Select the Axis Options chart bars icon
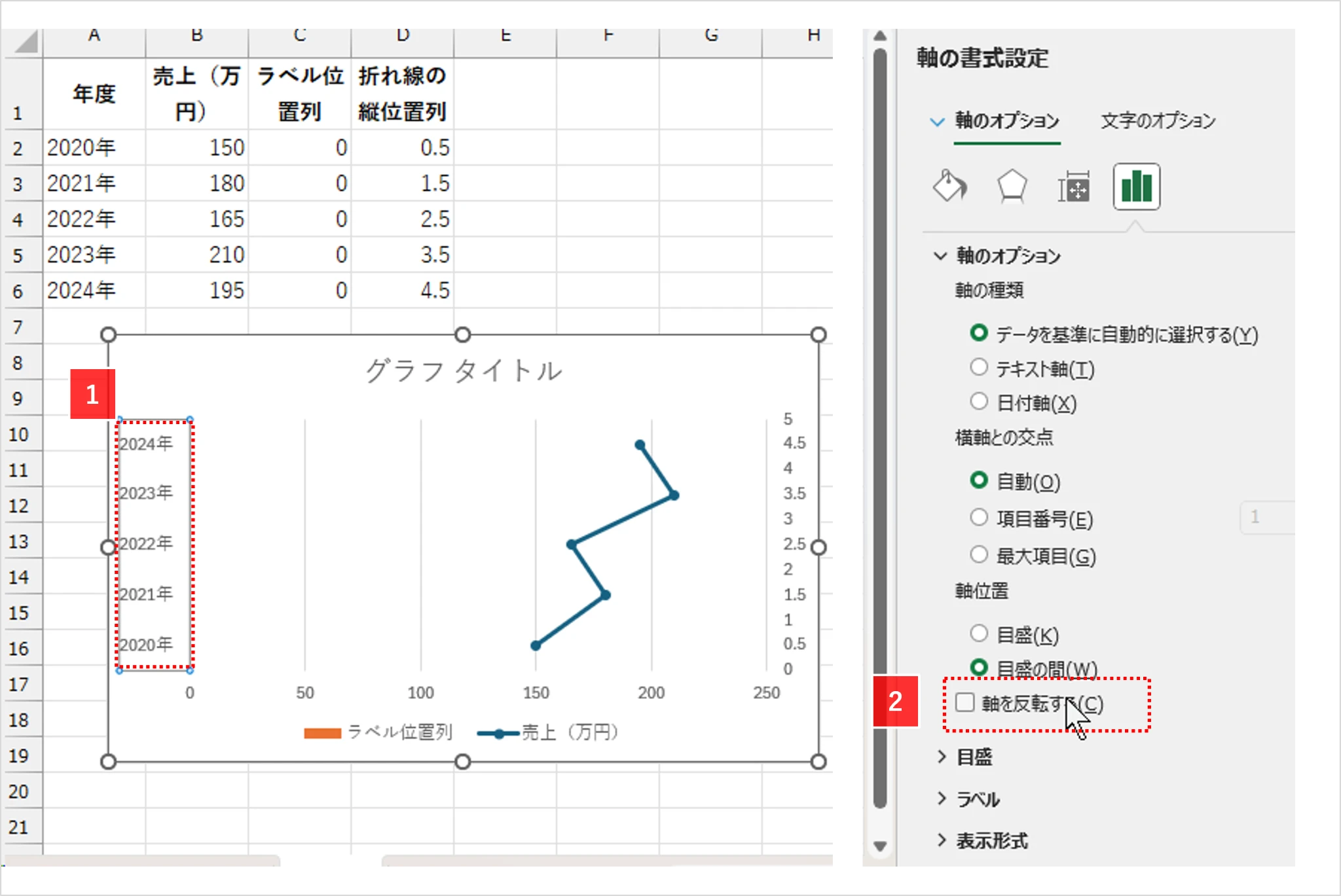The image size is (1341, 896). (1136, 186)
